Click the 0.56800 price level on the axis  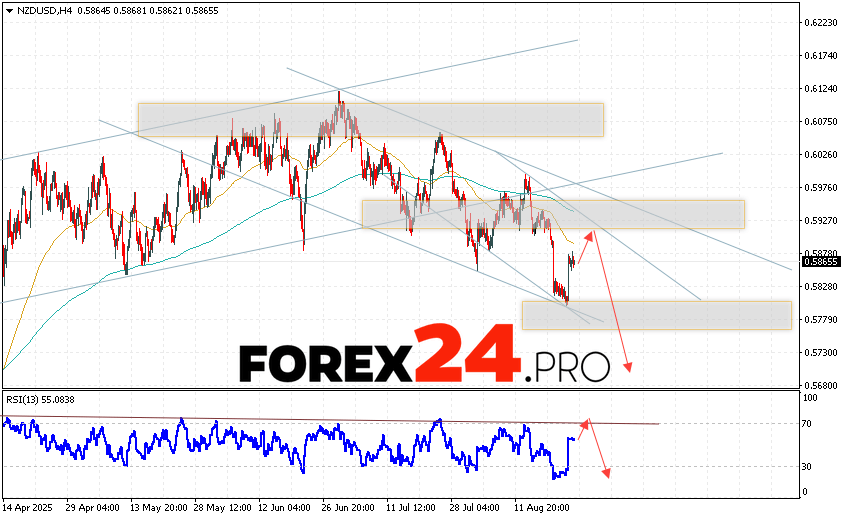point(821,385)
